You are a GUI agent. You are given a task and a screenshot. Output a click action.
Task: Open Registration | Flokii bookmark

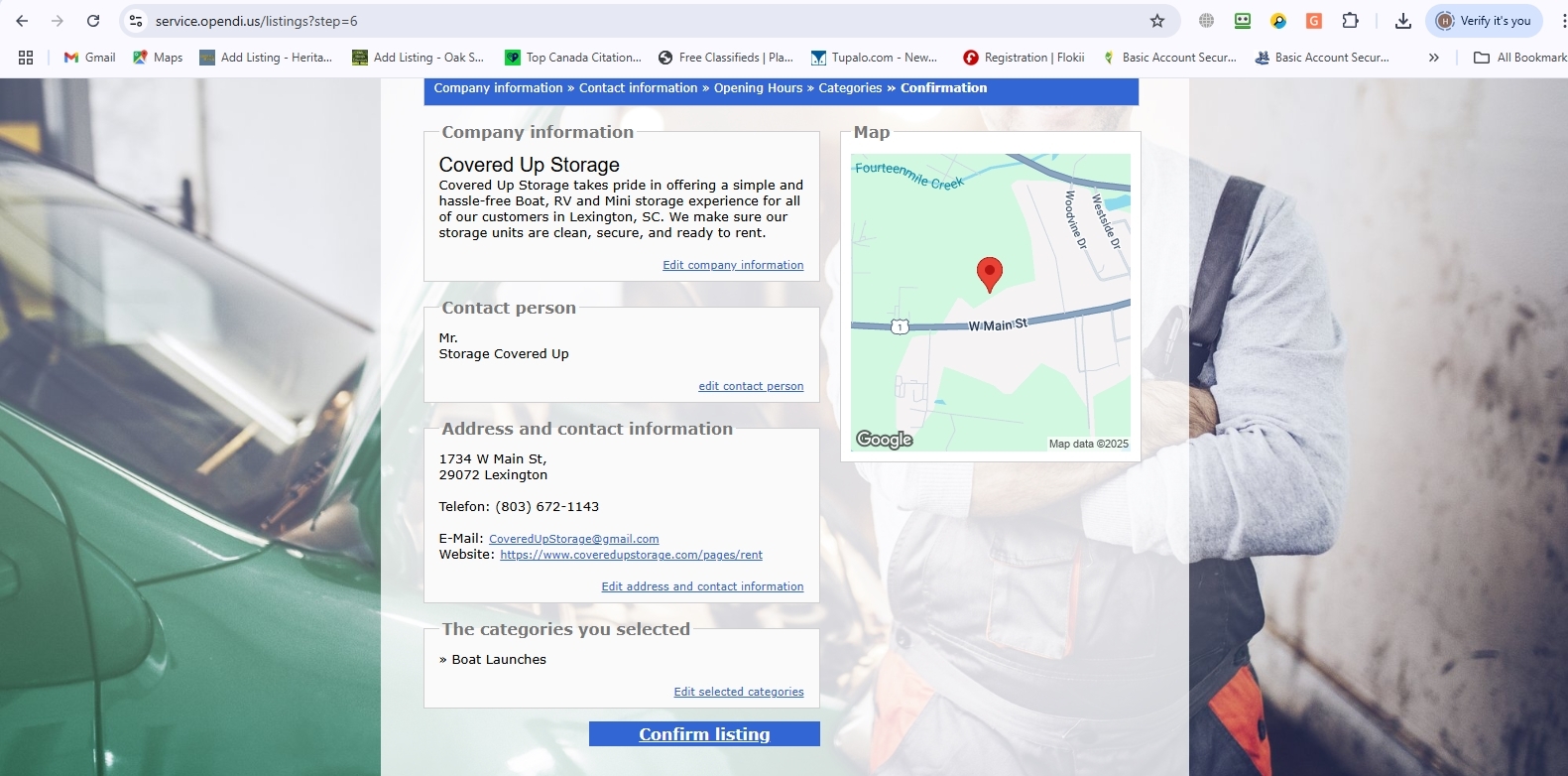[1024, 58]
